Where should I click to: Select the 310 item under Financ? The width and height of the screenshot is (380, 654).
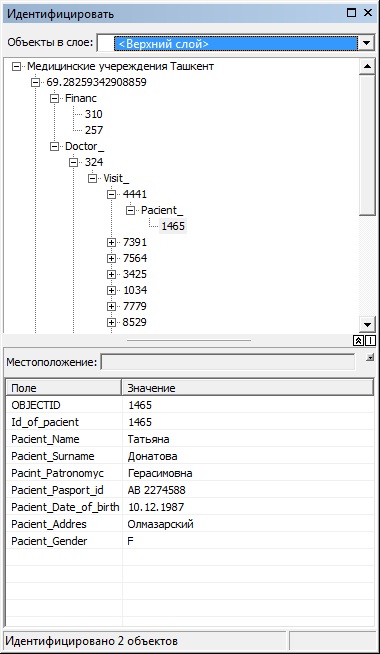tap(93, 114)
